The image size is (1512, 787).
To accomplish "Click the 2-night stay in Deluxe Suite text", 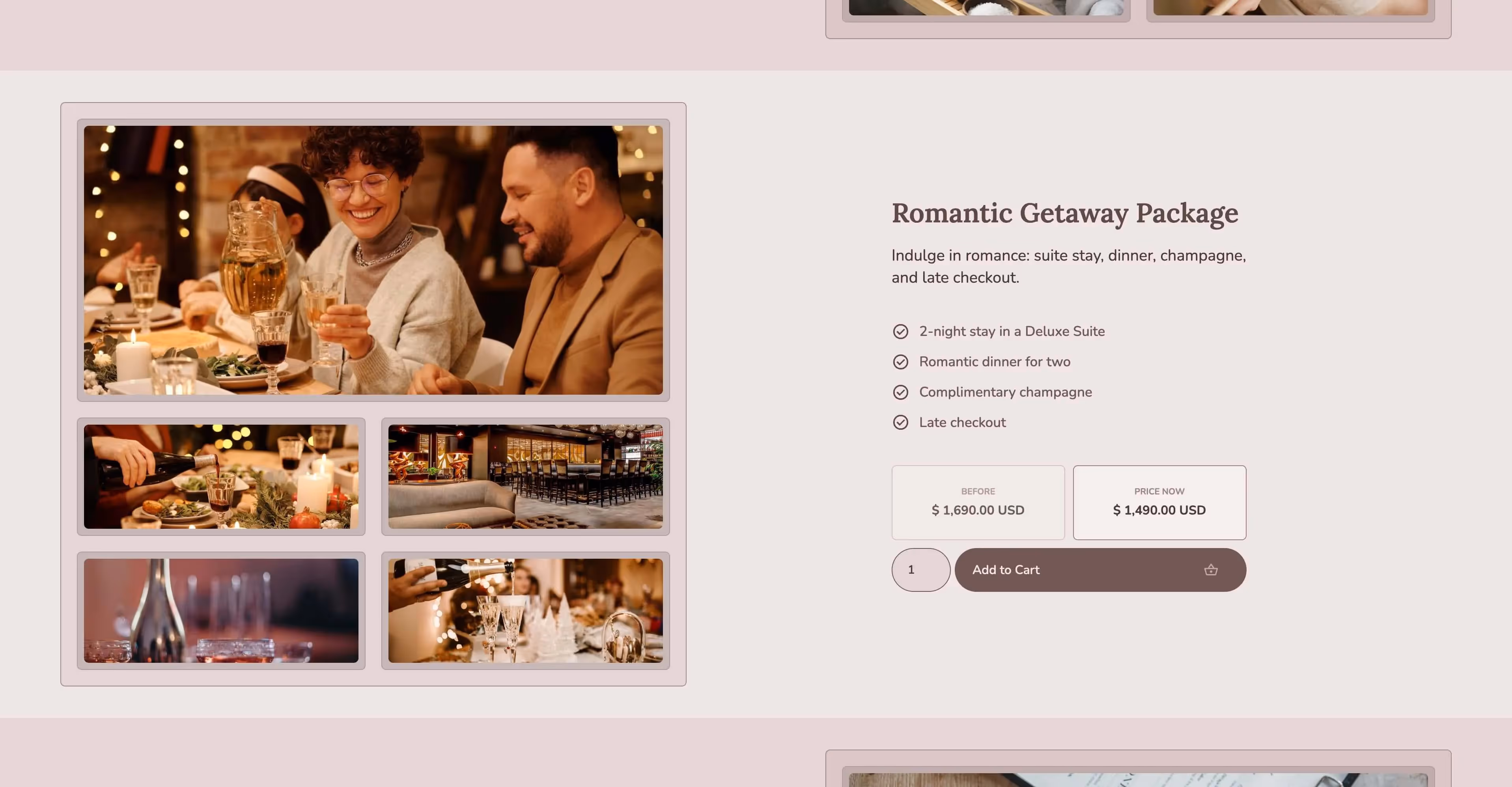I will click(x=1011, y=332).
